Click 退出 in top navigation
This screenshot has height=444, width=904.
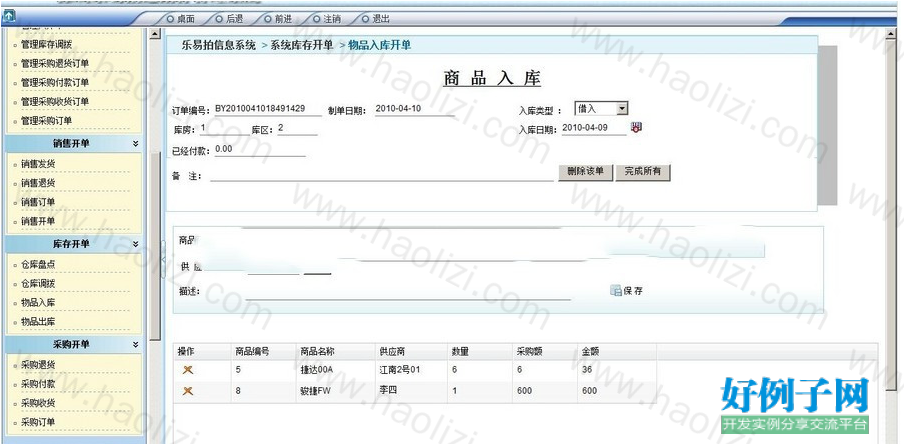point(376,19)
